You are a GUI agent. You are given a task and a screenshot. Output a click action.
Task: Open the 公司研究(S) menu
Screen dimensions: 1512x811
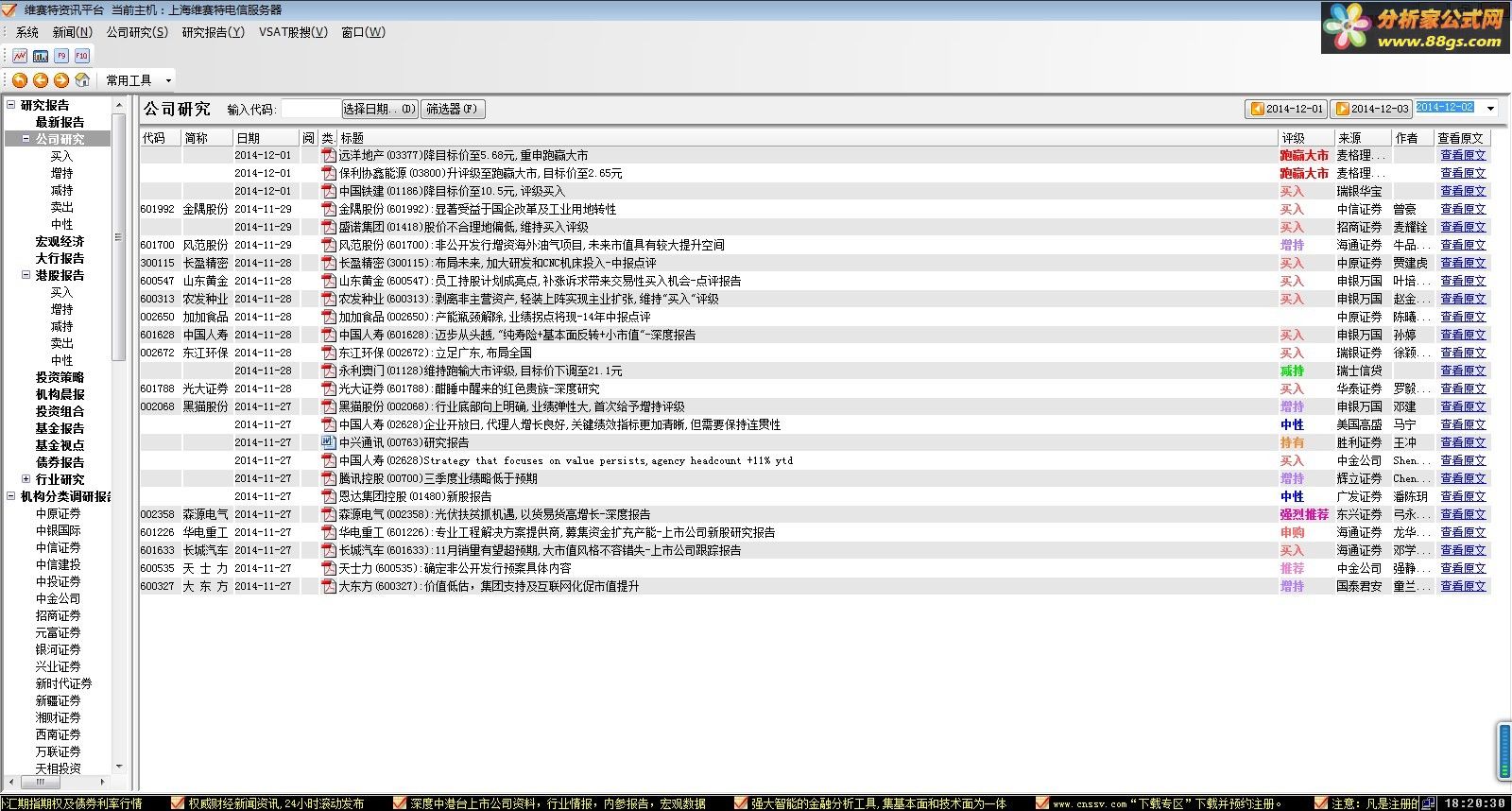point(137,32)
